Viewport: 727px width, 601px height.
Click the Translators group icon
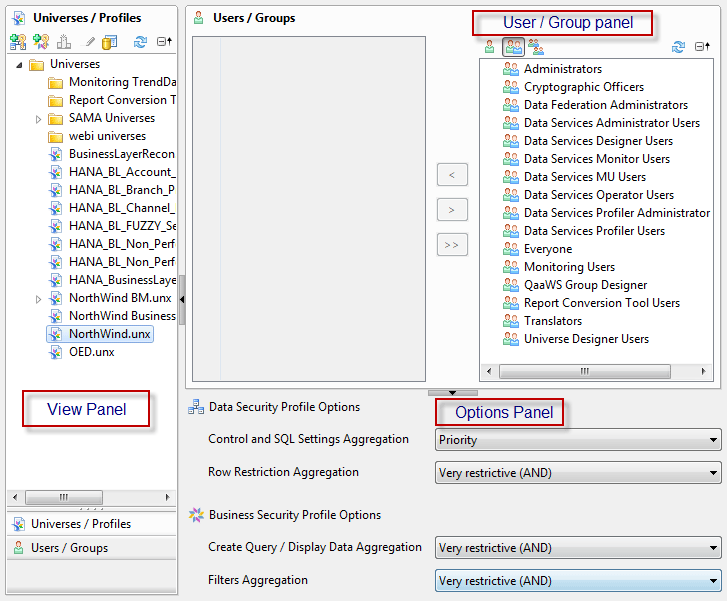click(510, 321)
